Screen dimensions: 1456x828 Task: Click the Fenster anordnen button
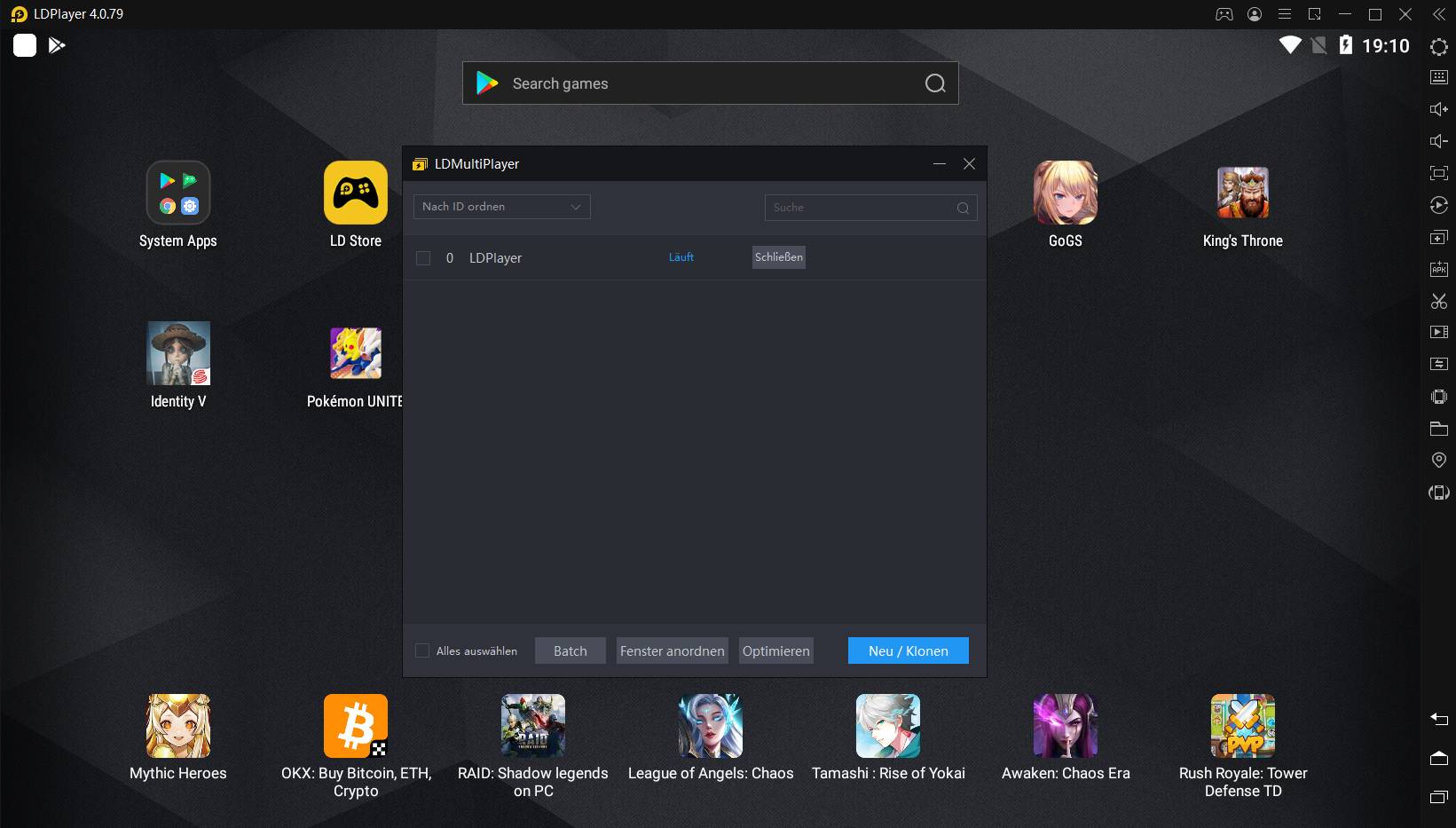[x=673, y=651]
